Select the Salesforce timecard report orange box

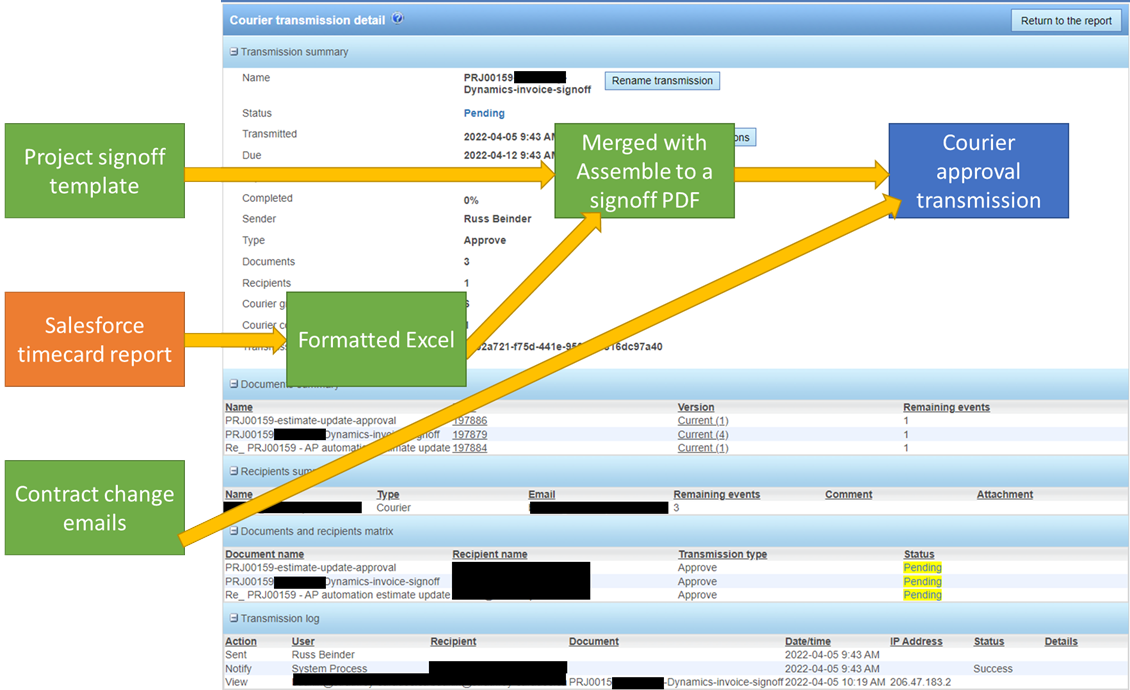(94, 339)
